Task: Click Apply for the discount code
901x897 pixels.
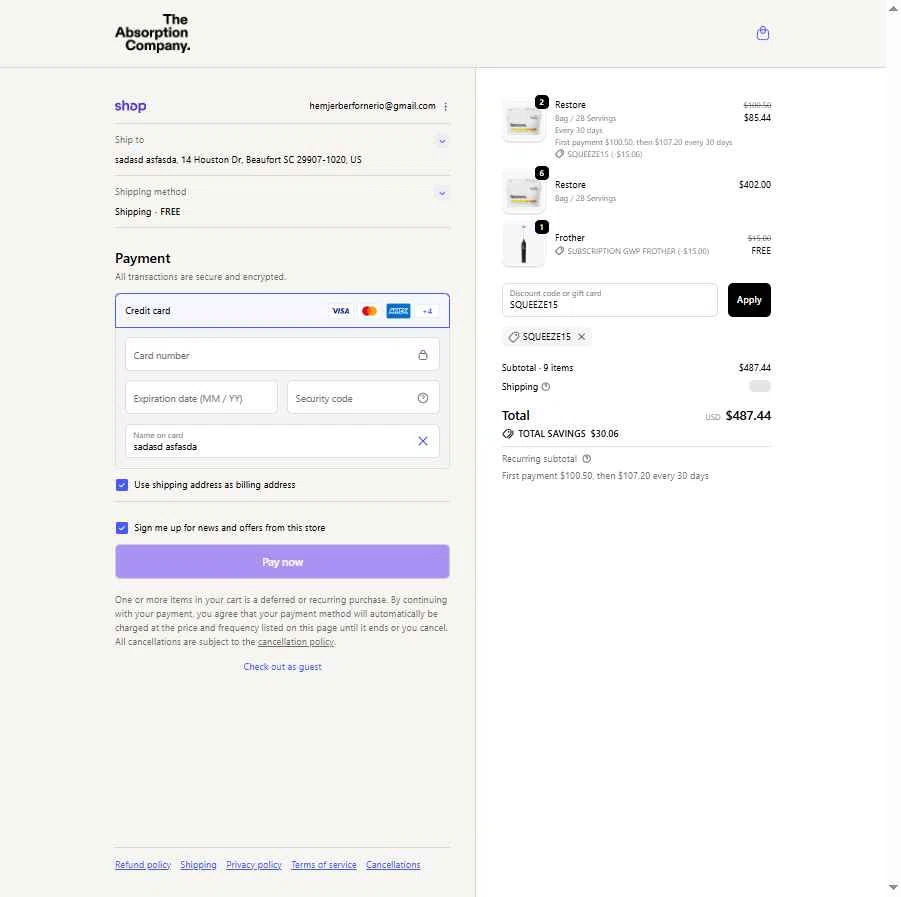Action: click(749, 300)
